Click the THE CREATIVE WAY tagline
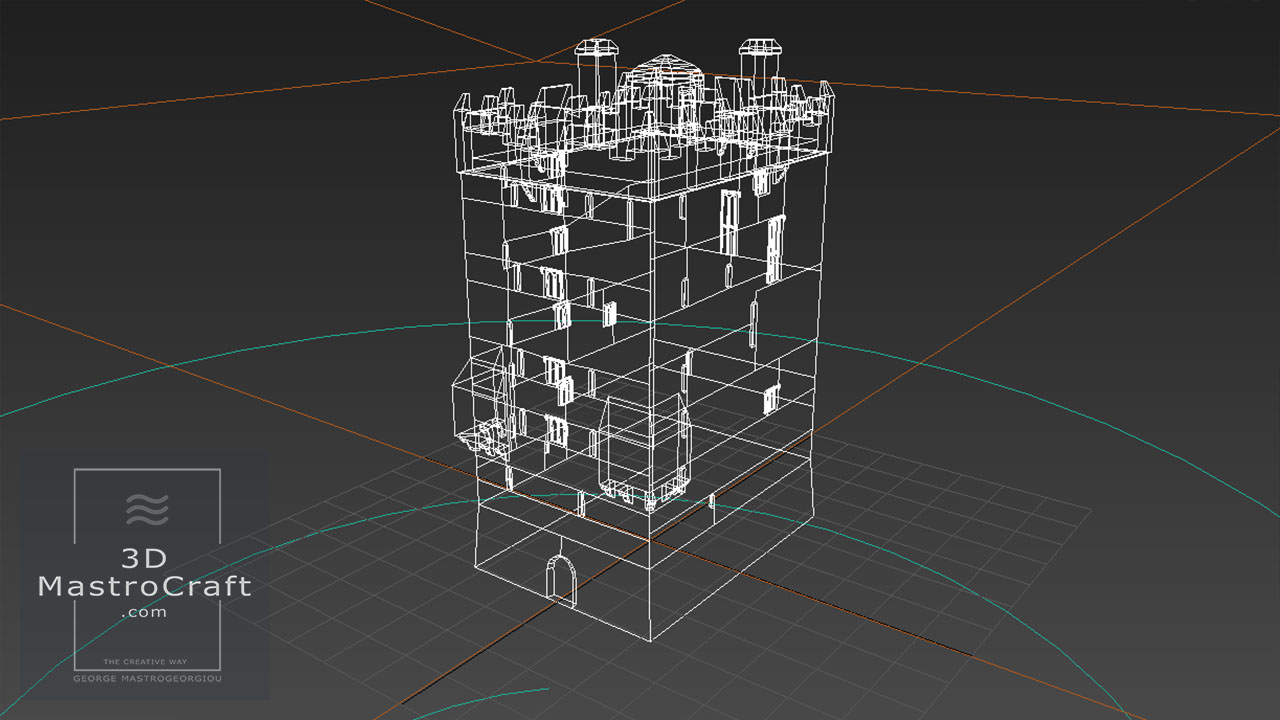1280x720 pixels. (146, 663)
